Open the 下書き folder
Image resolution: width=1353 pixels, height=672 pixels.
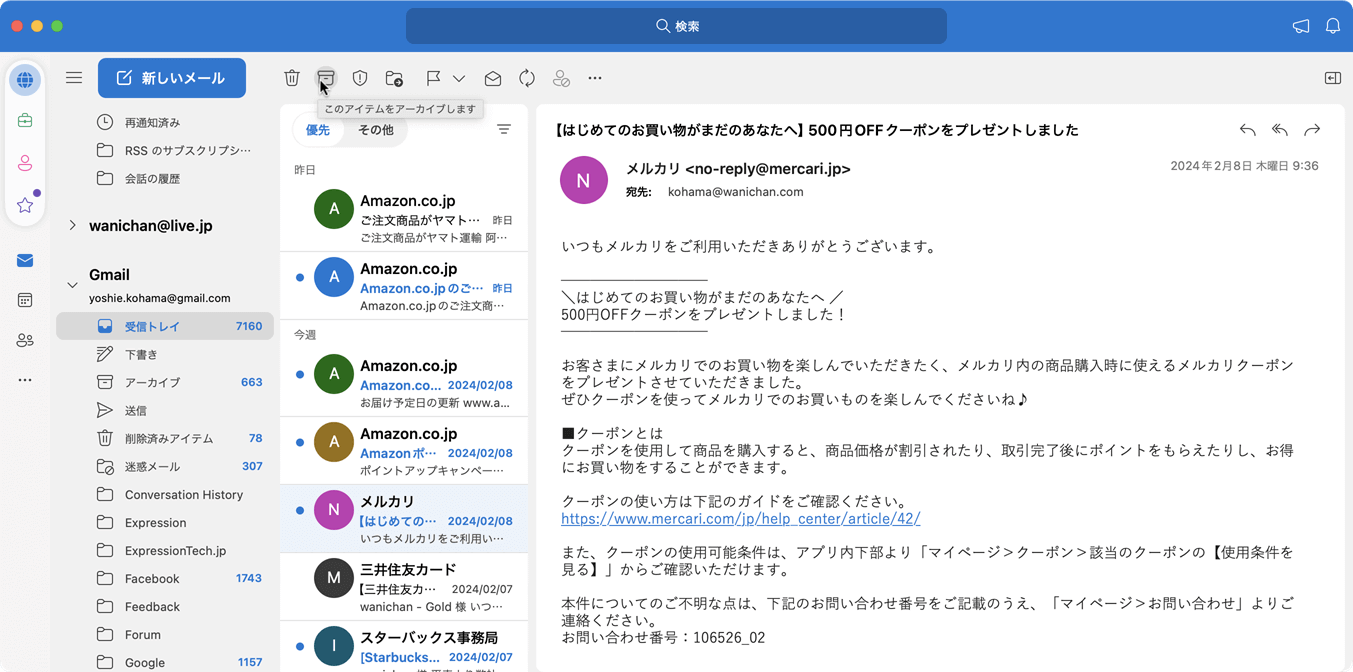pyautogui.click(x=165, y=354)
